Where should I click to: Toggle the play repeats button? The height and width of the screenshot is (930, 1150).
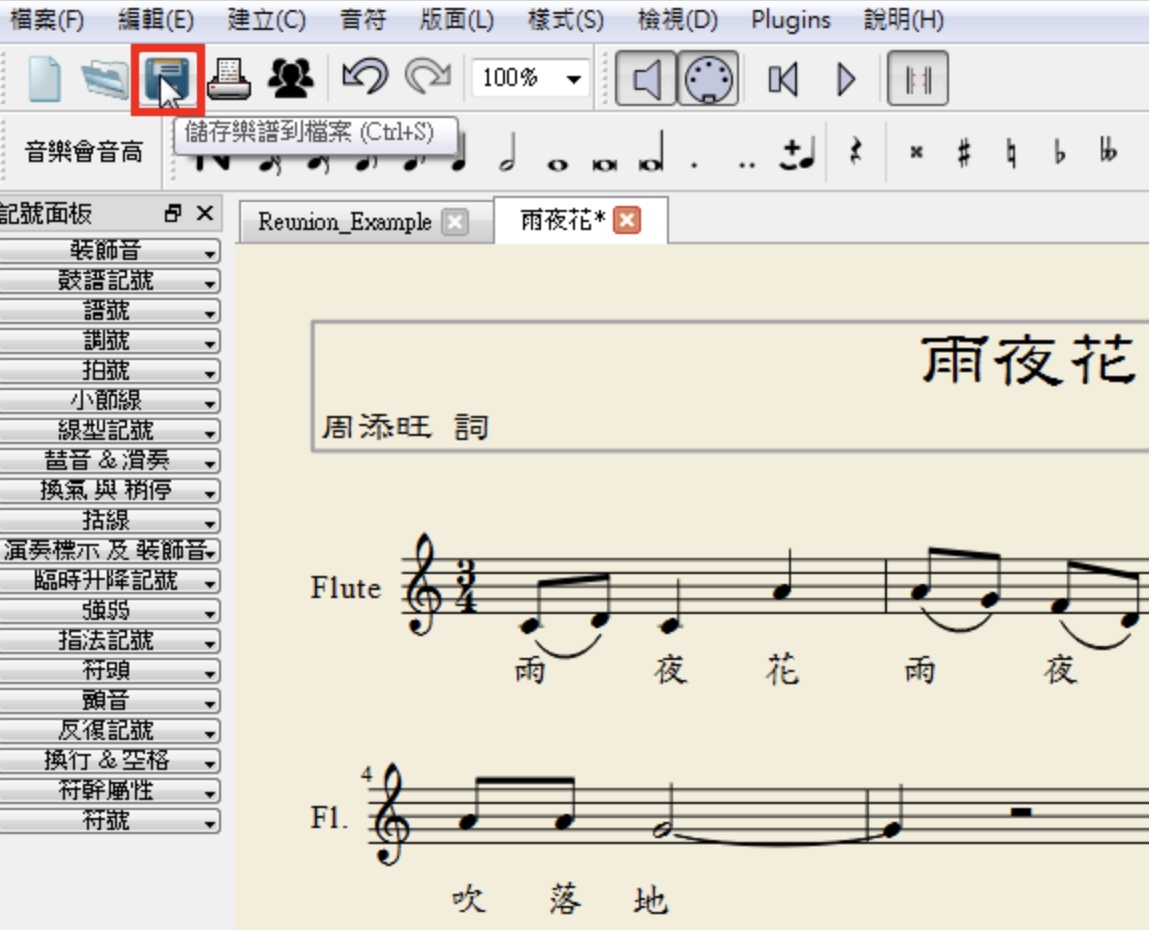pyautogui.click(x=918, y=78)
